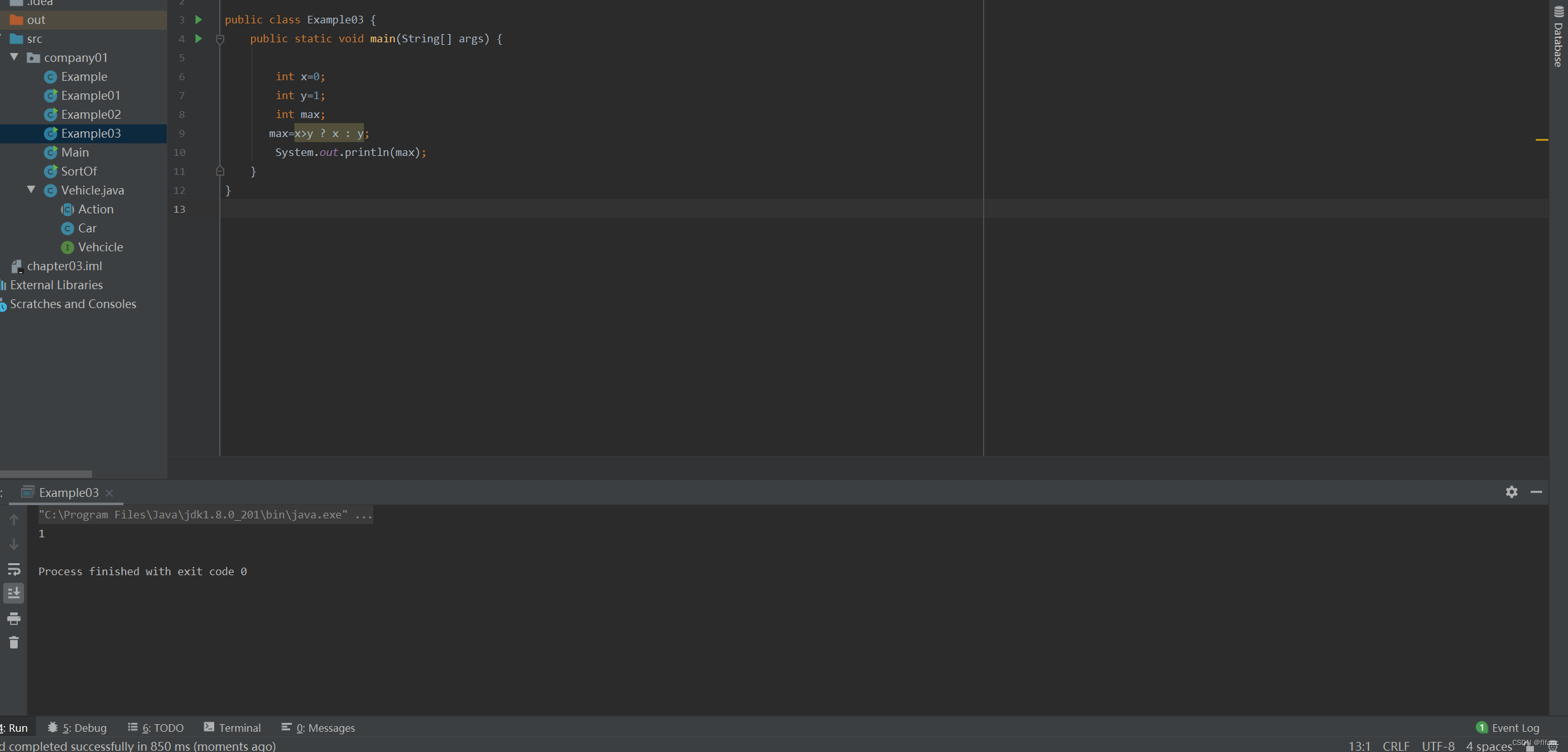Collapse the company01 package node
This screenshot has width=1568, height=752.
[13, 57]
